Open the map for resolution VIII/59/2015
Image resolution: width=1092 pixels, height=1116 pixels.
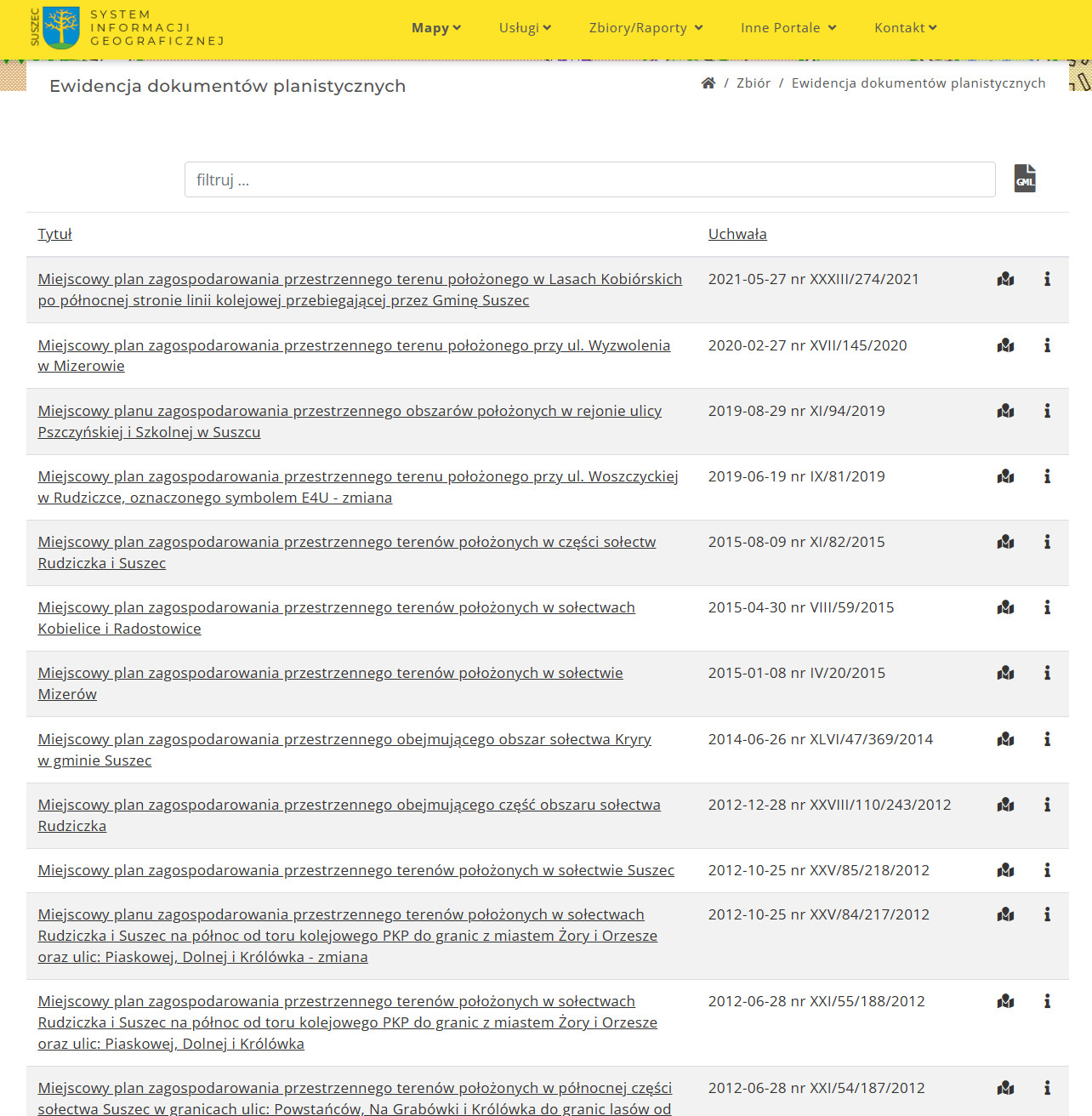[1005, 607]
